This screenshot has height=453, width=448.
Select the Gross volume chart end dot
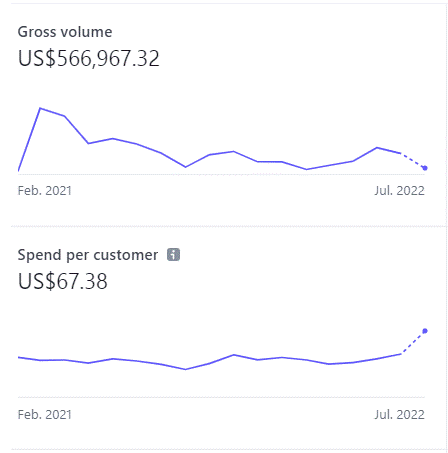425,168
